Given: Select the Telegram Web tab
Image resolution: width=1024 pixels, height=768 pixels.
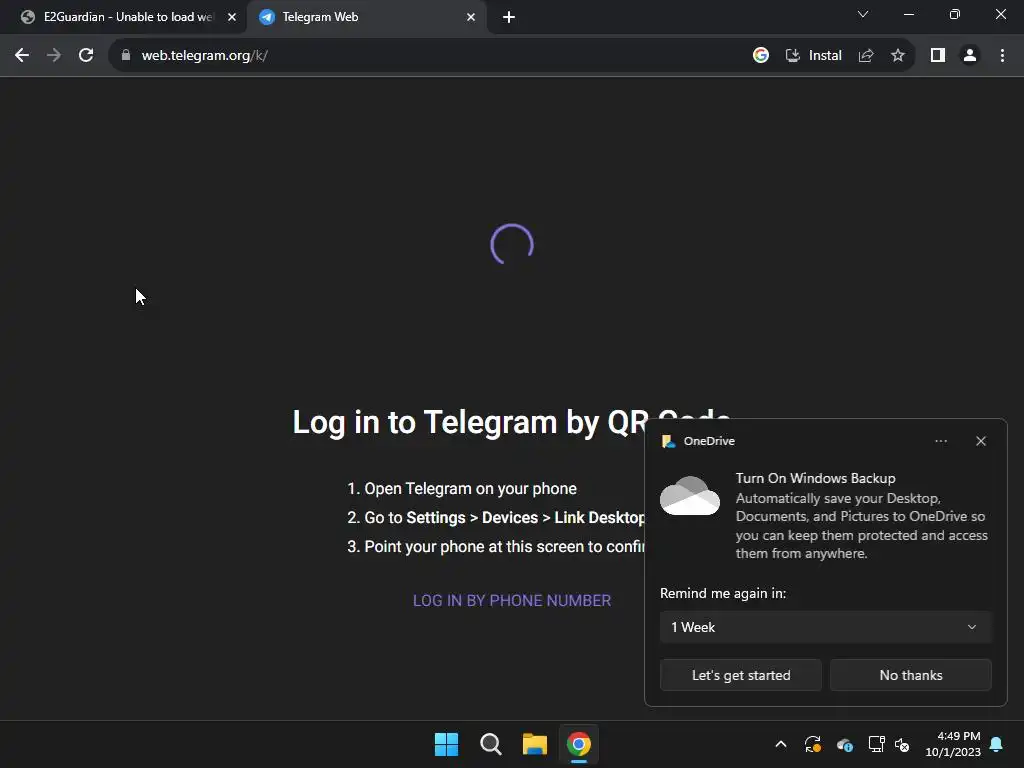Looking at the screenshot, I should click(366, 17).
